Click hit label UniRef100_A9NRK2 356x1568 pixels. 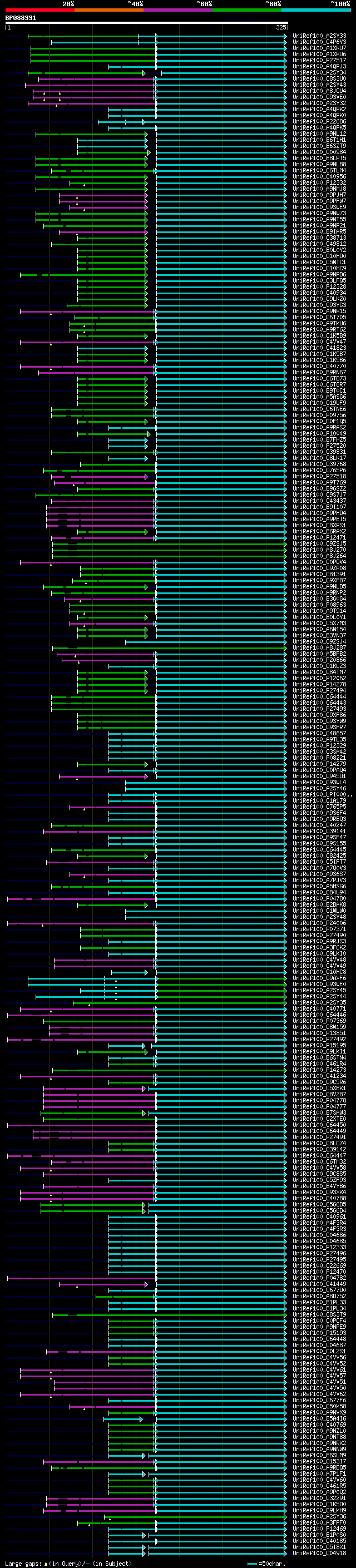[319, 1443]
